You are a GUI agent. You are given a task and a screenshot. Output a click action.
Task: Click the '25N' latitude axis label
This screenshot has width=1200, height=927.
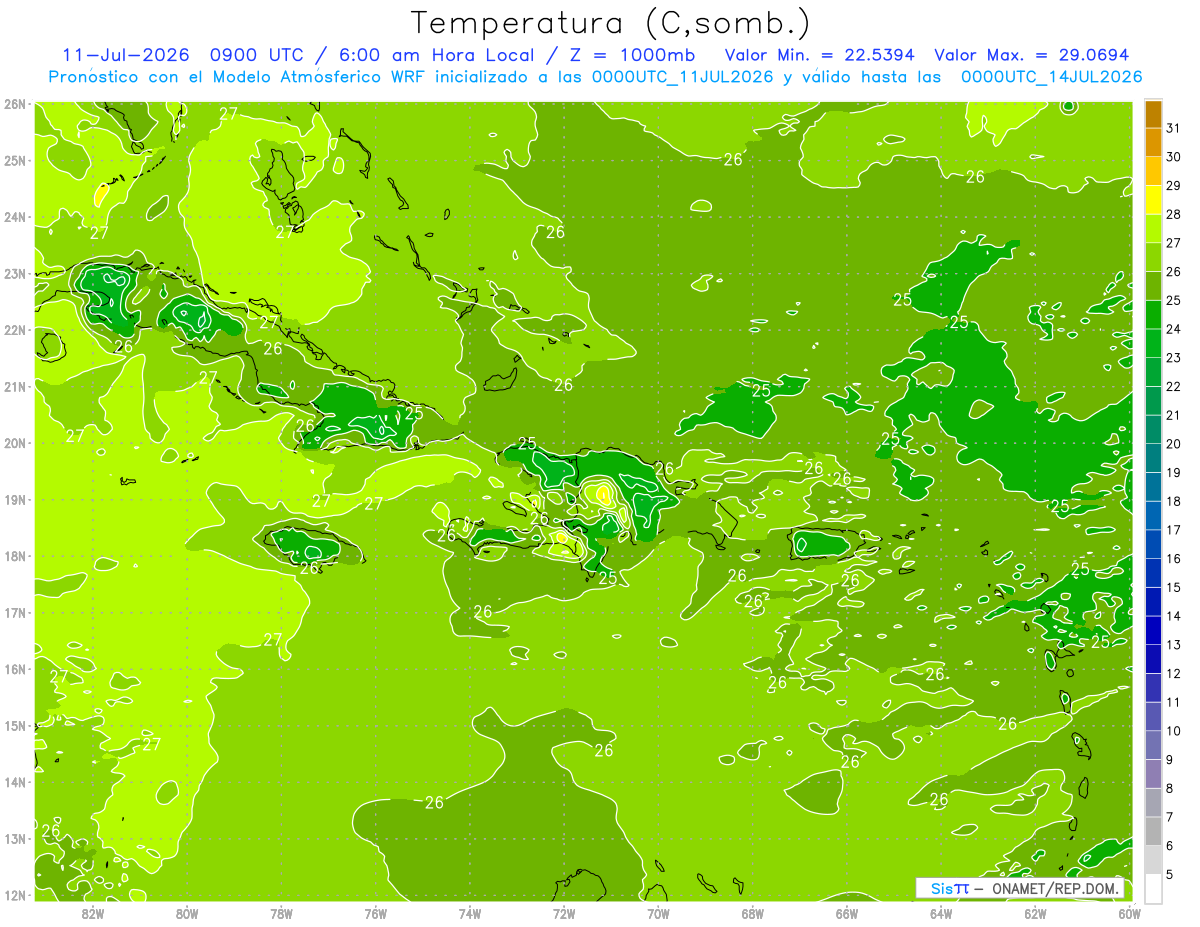coord(15,161)
